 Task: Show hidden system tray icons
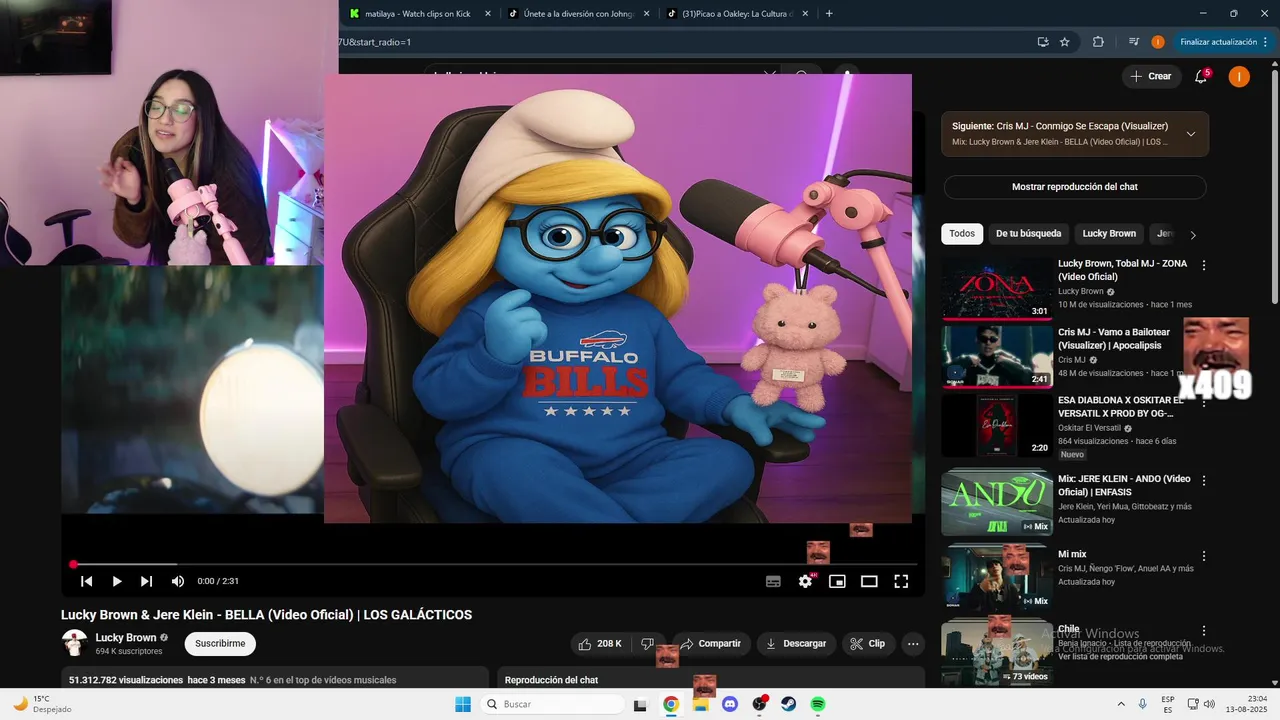pyautogui.click(x=1120, y=704)
